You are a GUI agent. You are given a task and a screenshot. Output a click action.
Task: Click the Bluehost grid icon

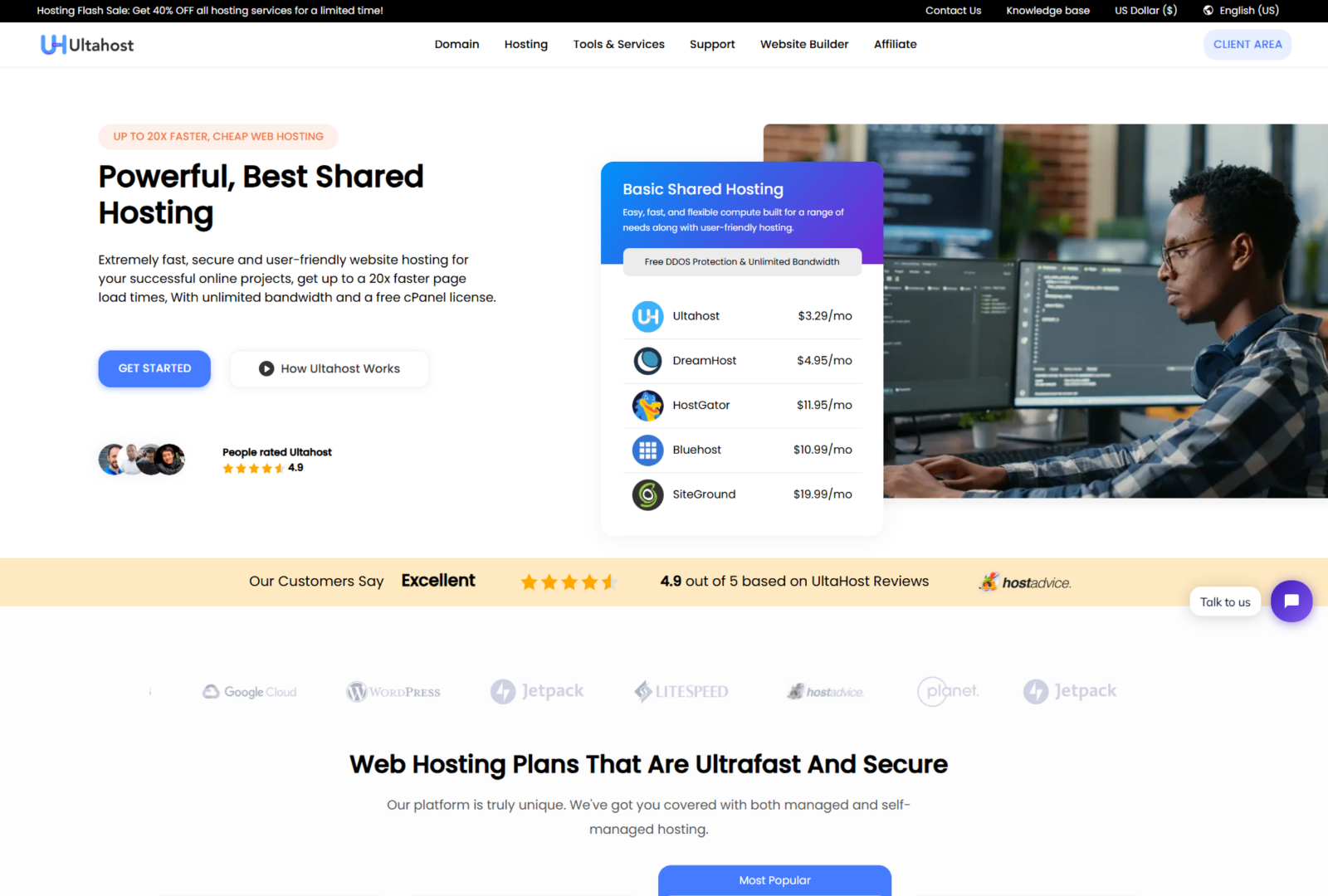click(647, 450)
